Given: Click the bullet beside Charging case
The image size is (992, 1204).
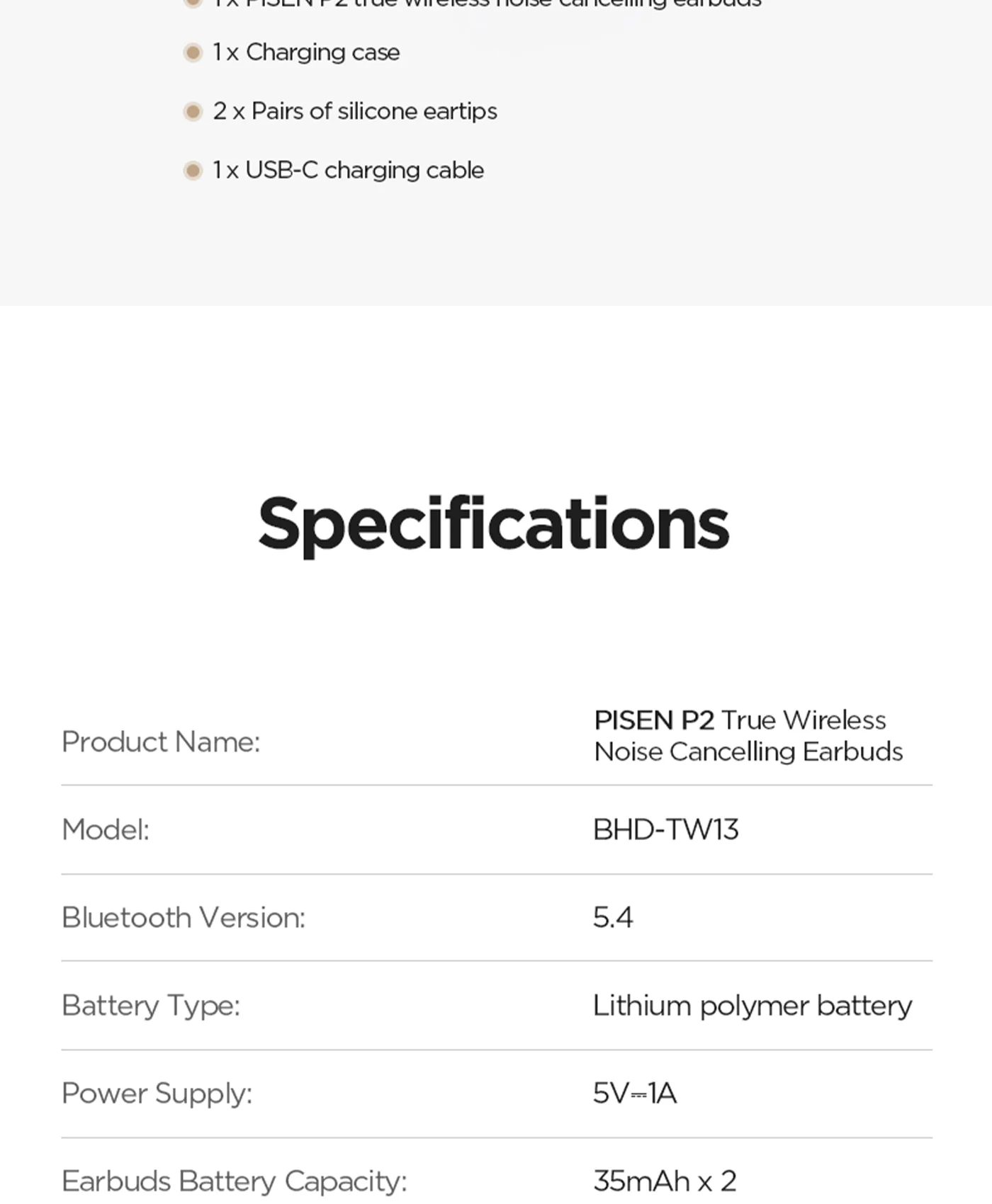Looking at the screenshot, I should pos(193,53).
